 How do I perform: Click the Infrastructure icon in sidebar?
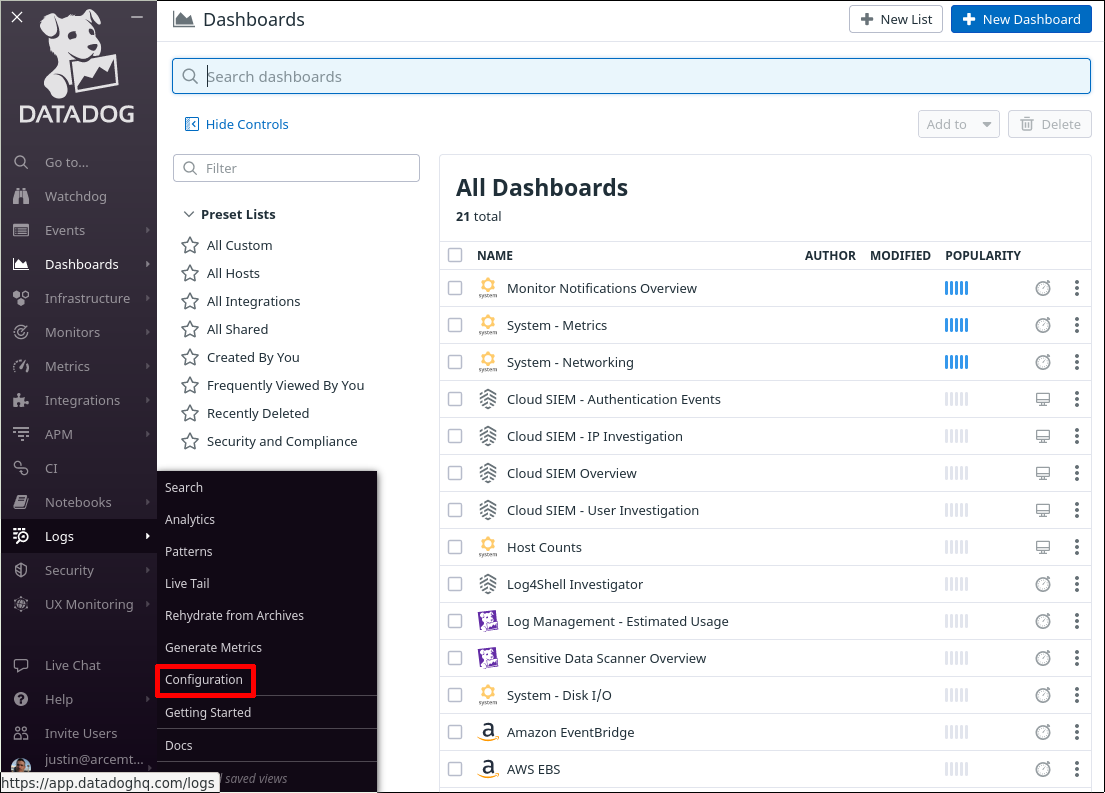point(21,298)
